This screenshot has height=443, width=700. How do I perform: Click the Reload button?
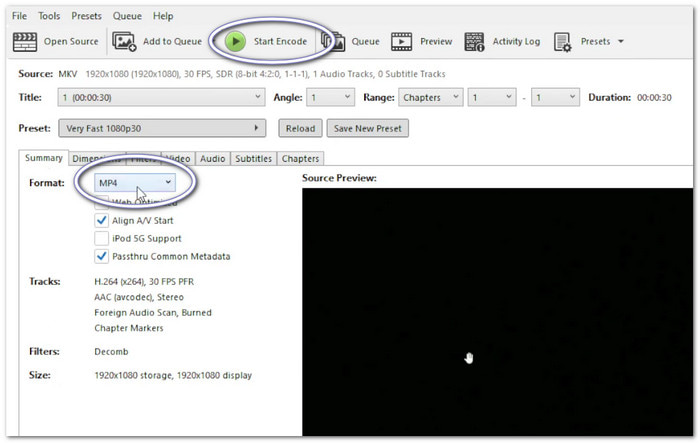tap(300, 128)
